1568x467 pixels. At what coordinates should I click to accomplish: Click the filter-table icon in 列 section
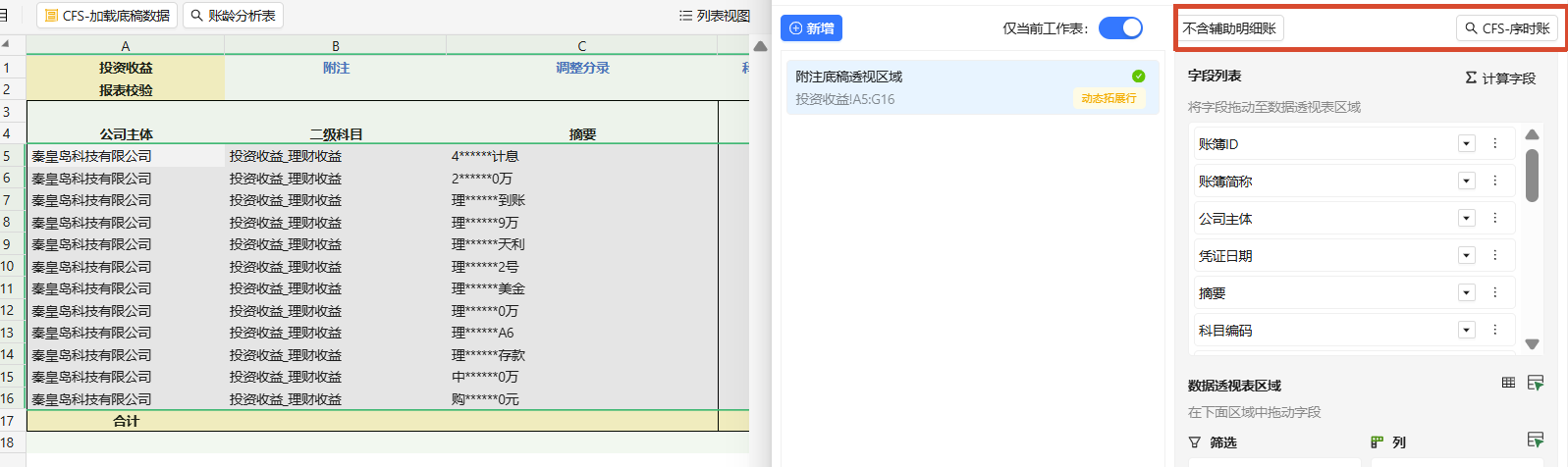click(1536, 440)
